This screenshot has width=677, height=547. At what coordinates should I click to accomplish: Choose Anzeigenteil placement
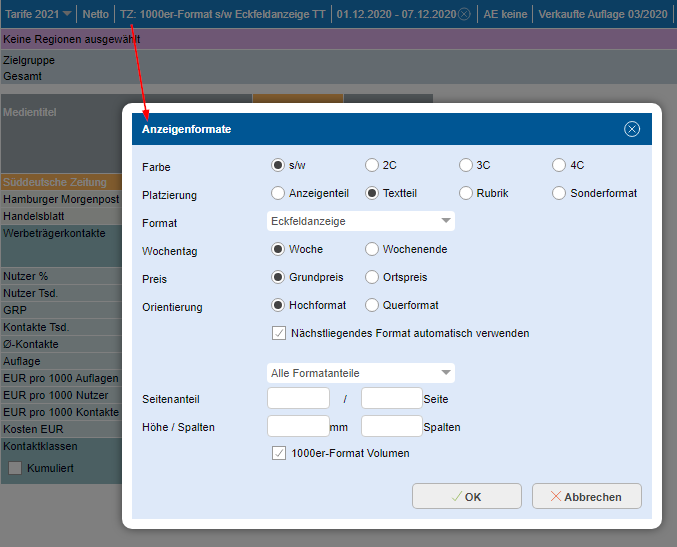coord(278,193)
